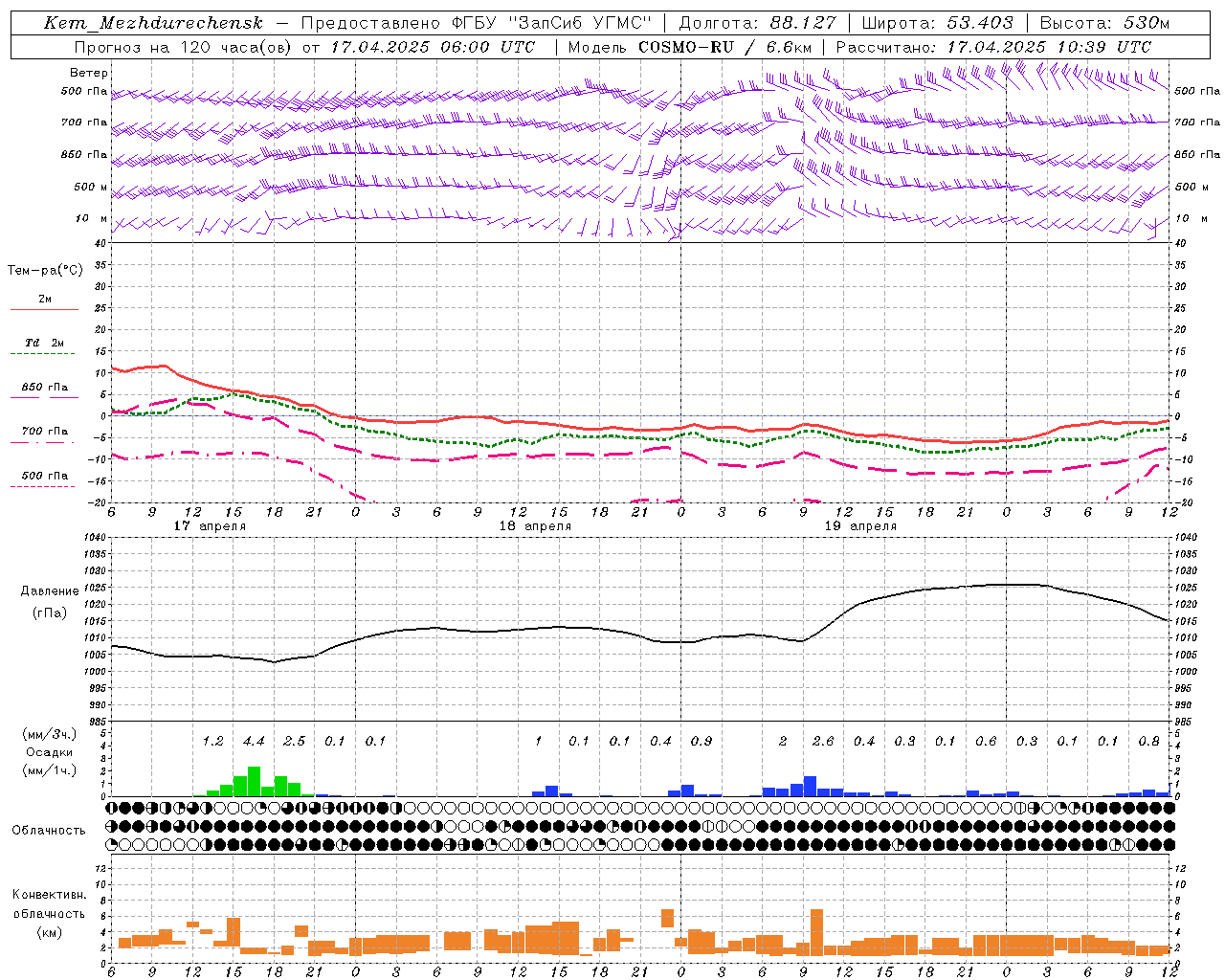The height and width of the screenshot is (980, 1225).
Task: Click the '19 апреля' date label
Action: click(x=860, y=526)
